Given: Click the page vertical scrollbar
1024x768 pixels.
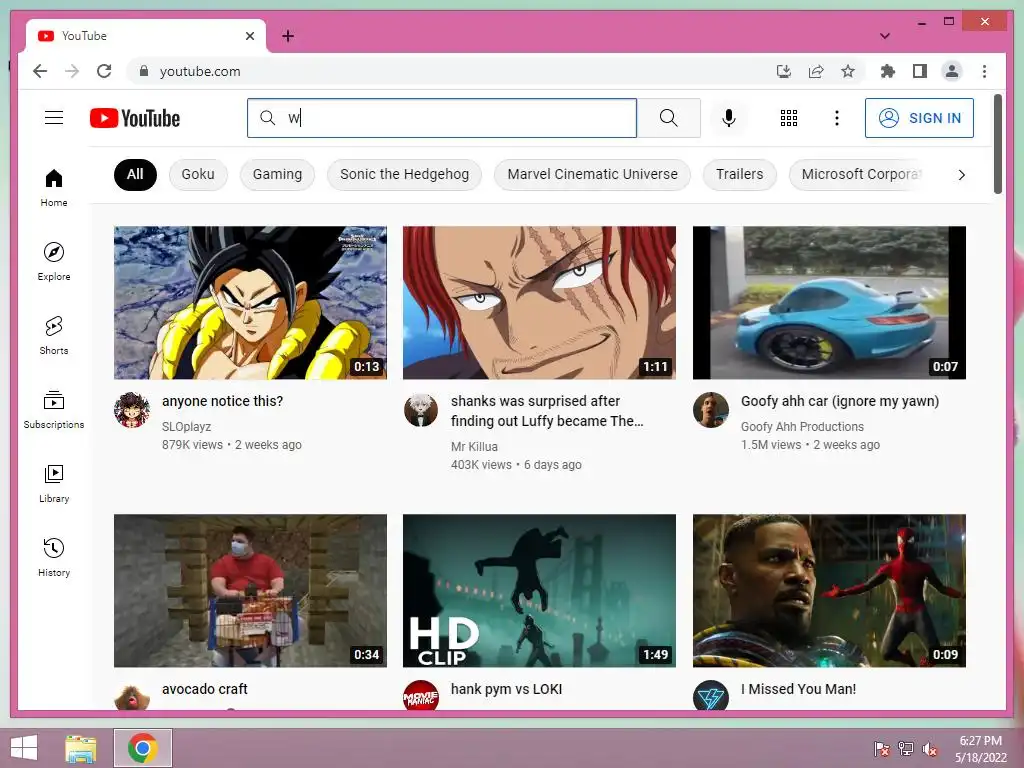Looking at the screenshot, I should (998, 144).
